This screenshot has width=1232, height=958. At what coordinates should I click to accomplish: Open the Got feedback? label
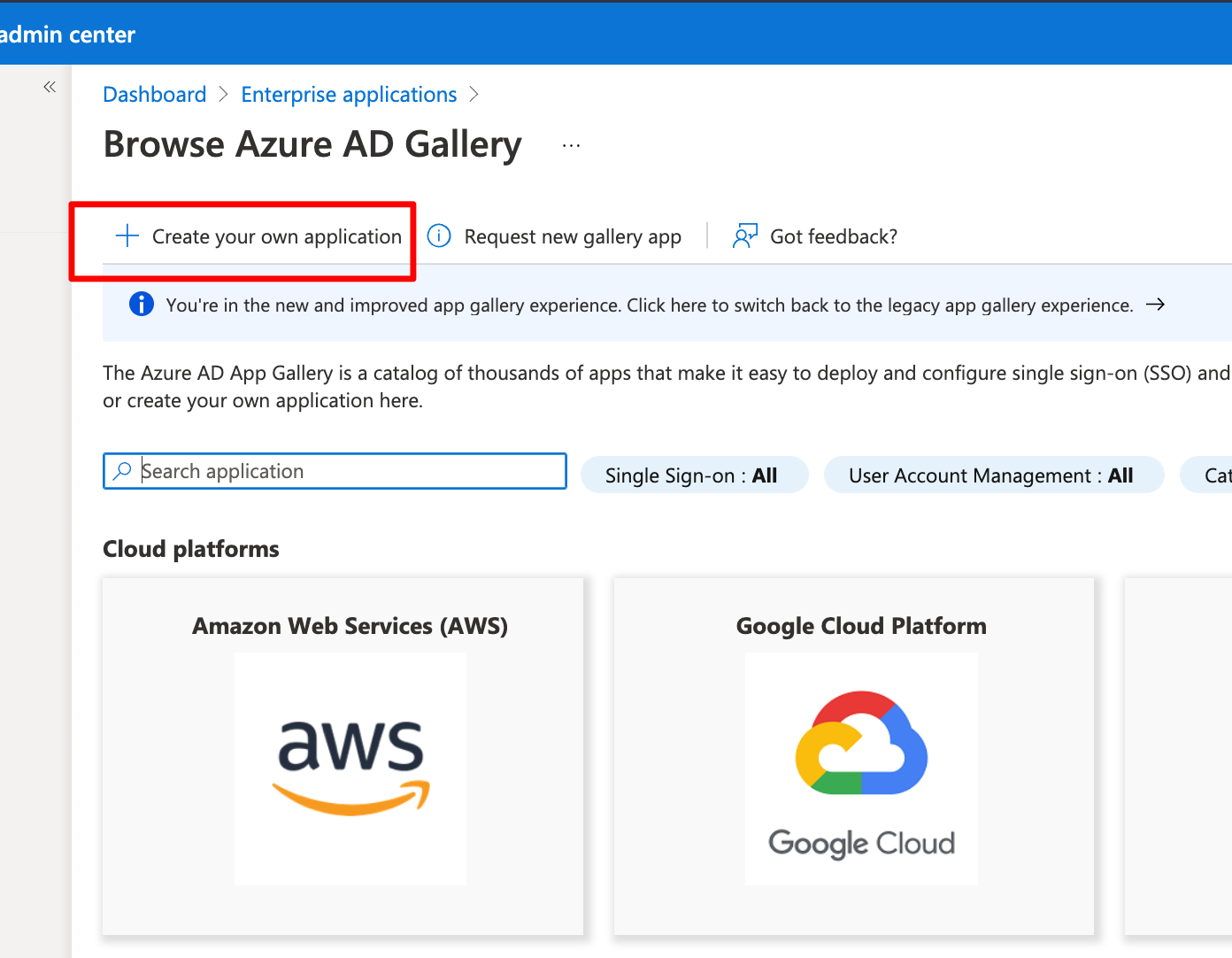(834, 236)
